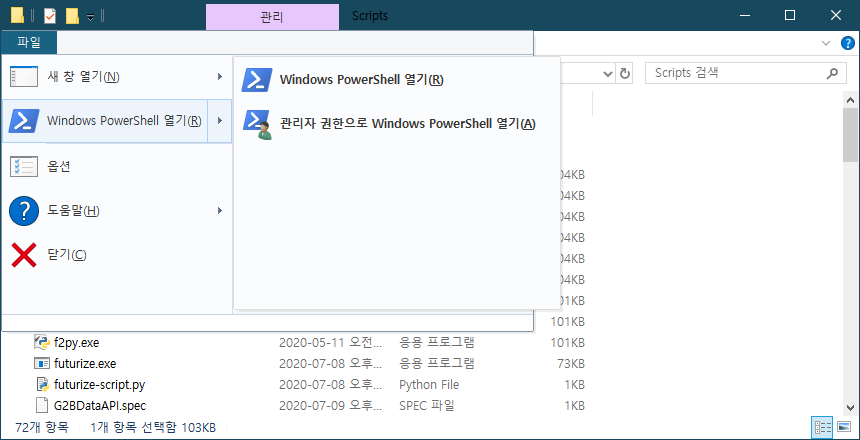Click the f2py.exe file icon

pyautogui.click(x=42, y=342)
